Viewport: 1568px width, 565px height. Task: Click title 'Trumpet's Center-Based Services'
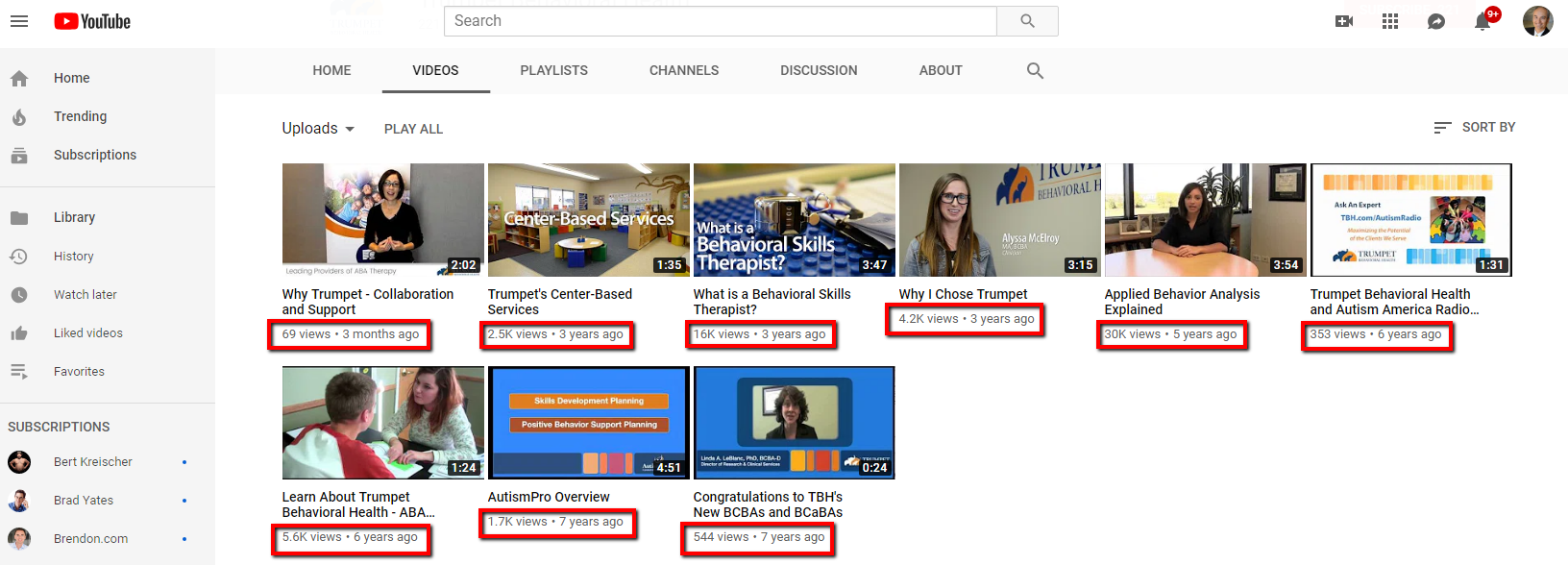(560, 302)
